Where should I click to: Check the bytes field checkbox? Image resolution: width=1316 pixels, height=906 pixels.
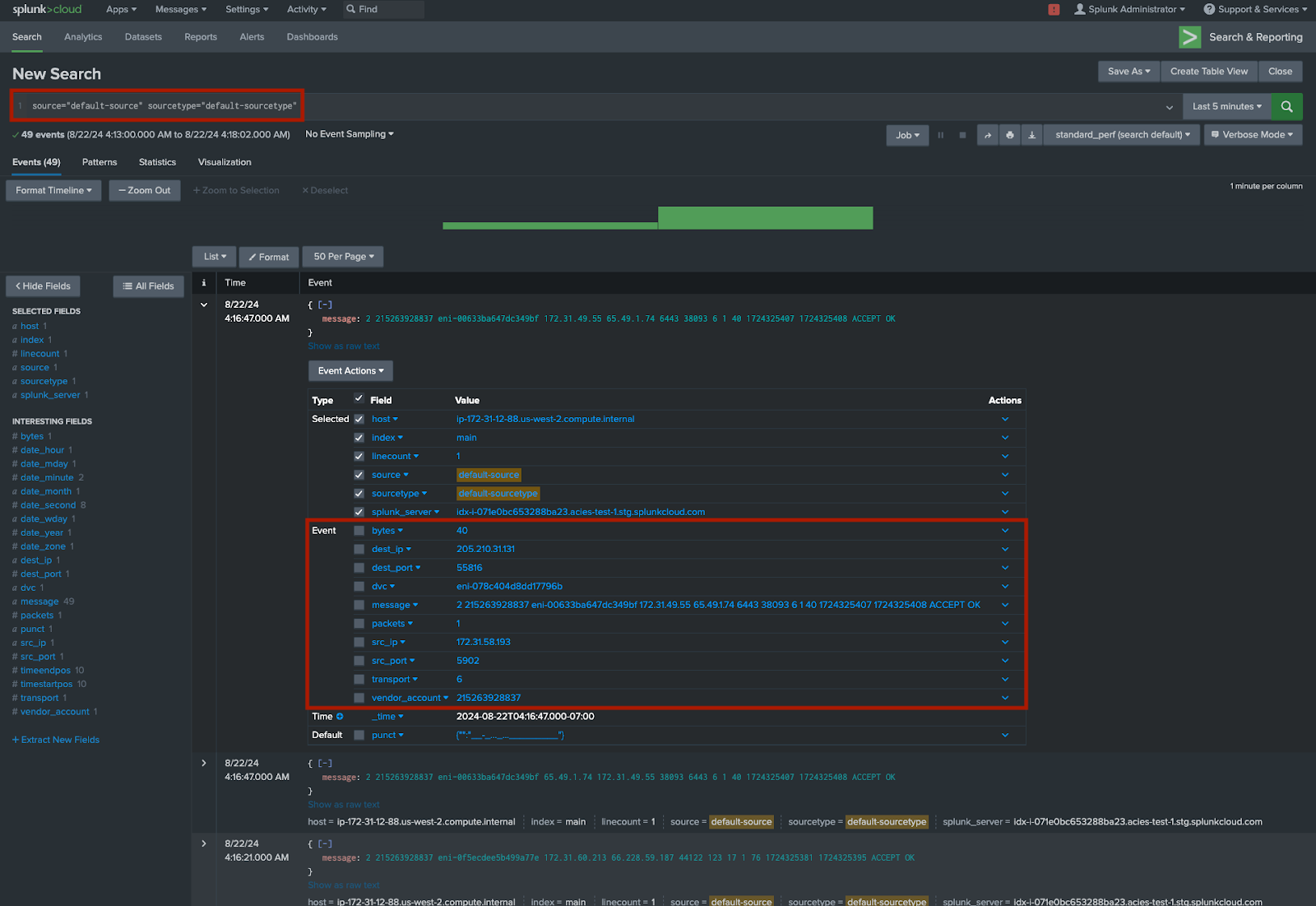(359, 530)
